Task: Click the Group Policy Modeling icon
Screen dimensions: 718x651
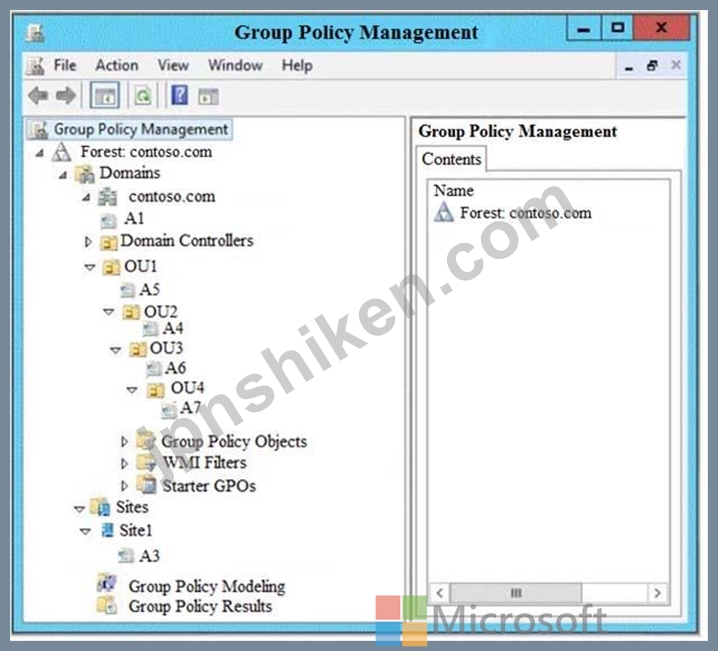Action: click(106, 583)
